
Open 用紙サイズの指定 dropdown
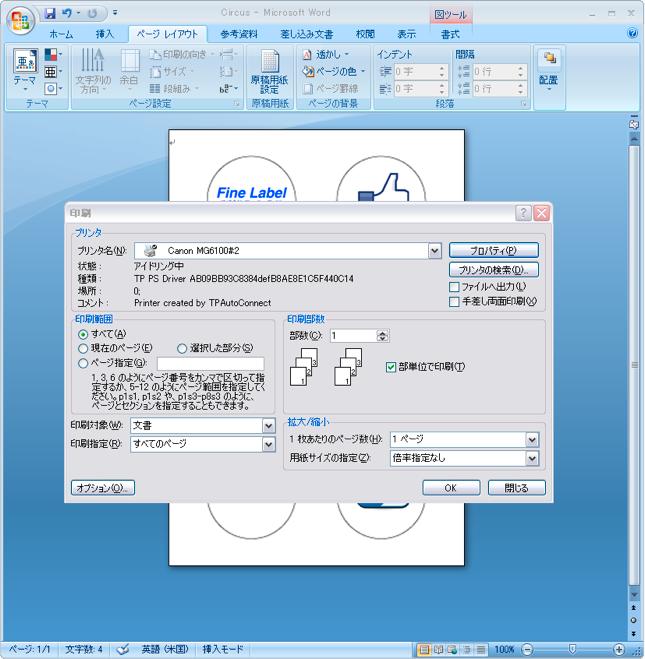click(532, 459)
